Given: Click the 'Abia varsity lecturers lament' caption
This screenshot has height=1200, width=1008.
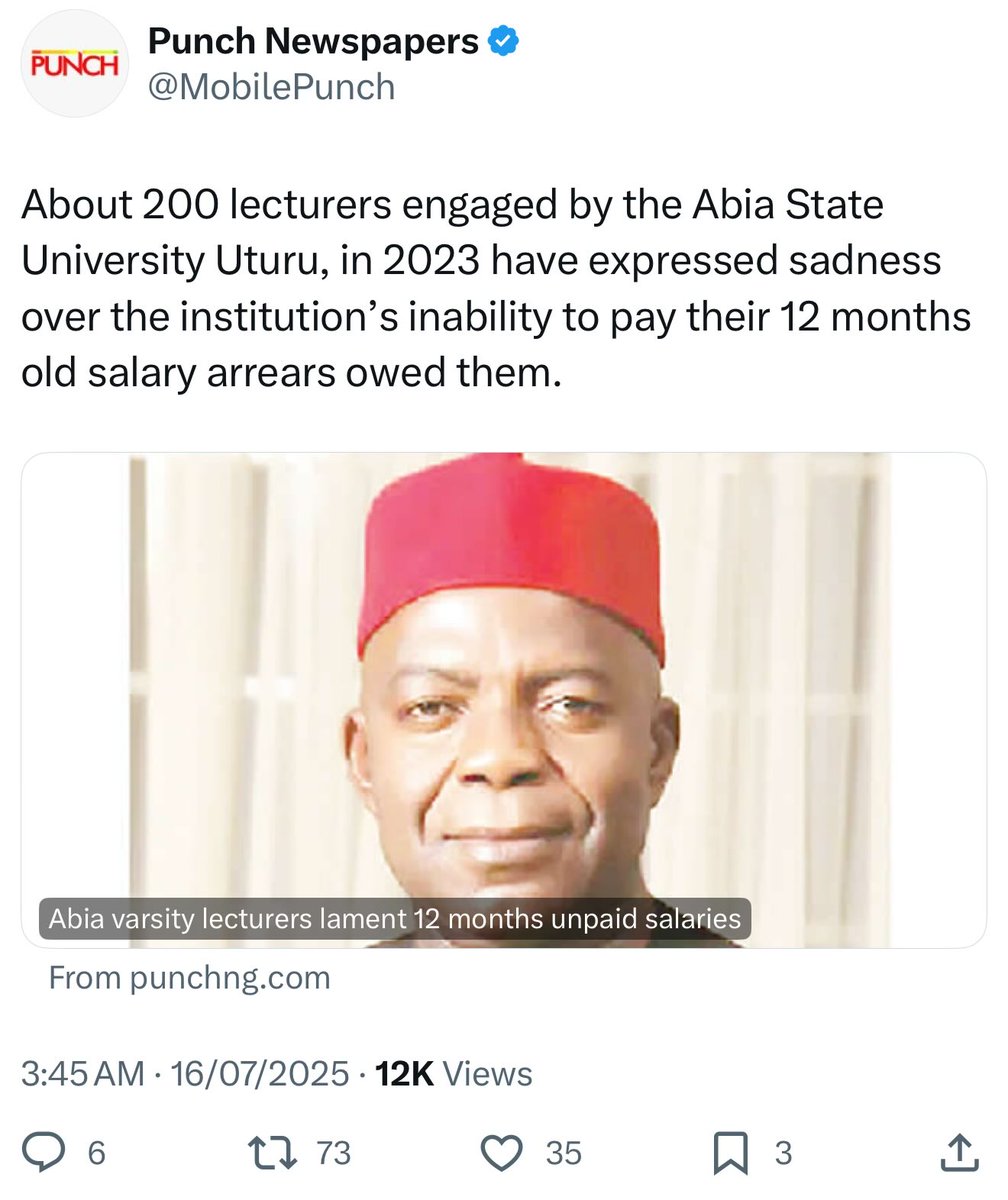Looking at the screenshot, I should click(394, 919).
